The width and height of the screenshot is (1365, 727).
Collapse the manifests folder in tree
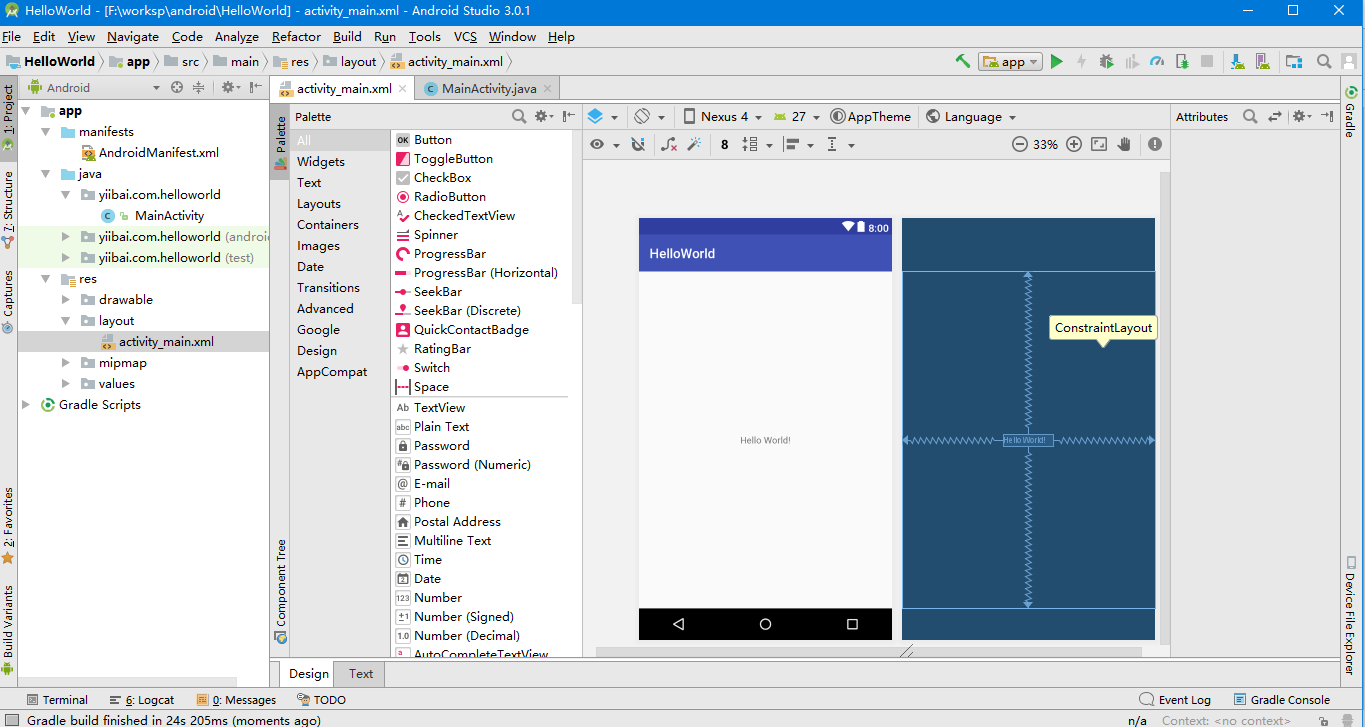tap(45, 132)
